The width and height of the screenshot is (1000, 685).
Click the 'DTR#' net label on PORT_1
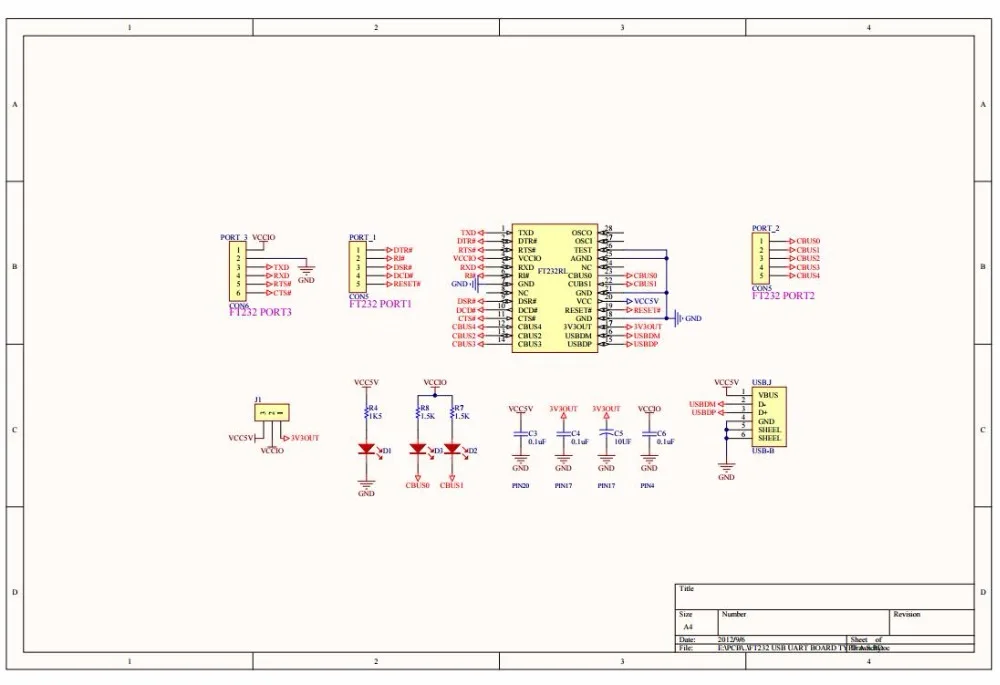tap(403, 251)
